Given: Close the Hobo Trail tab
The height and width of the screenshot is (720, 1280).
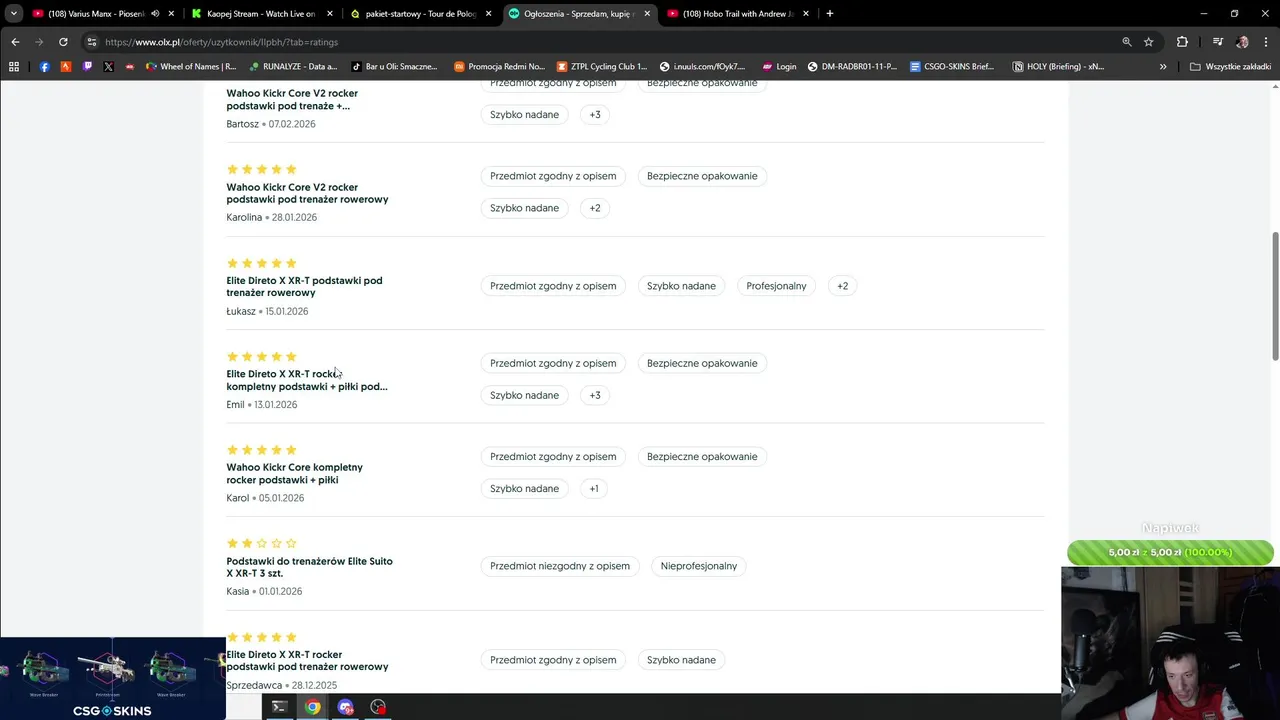Looking at the screenshot, I should [806, 14].
